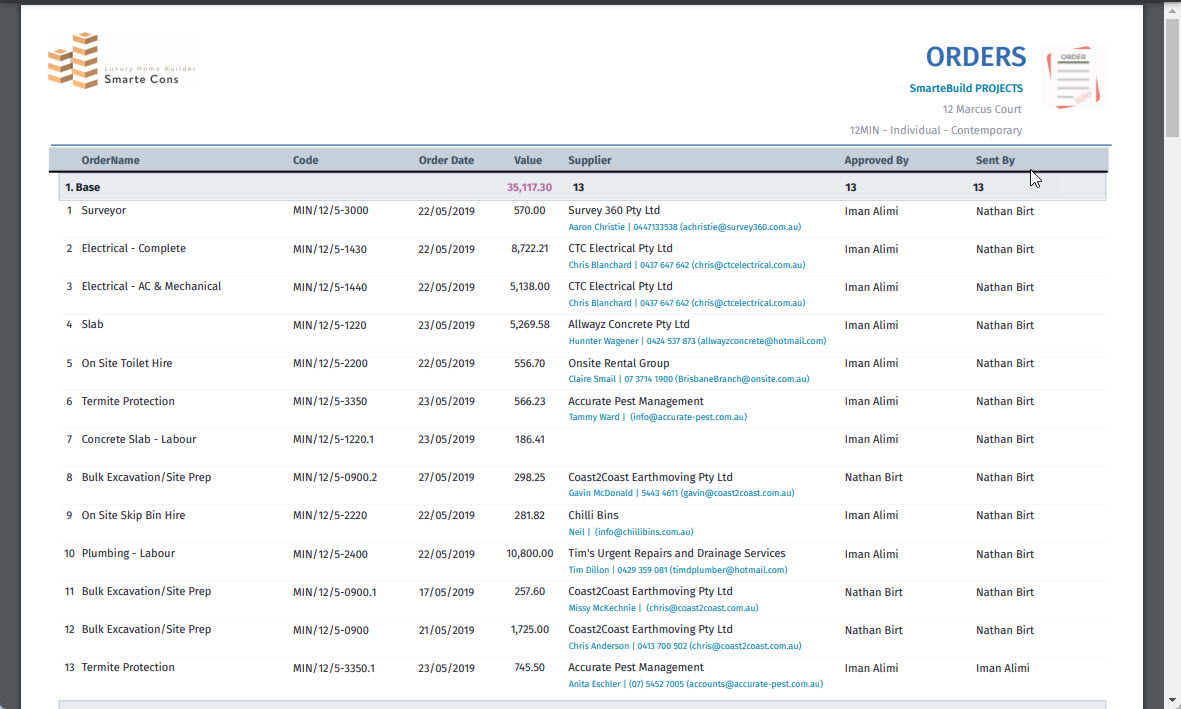This screenshot has height=709, width=1181.
Task: Click the Approved By column header
Action: [876, 160]
